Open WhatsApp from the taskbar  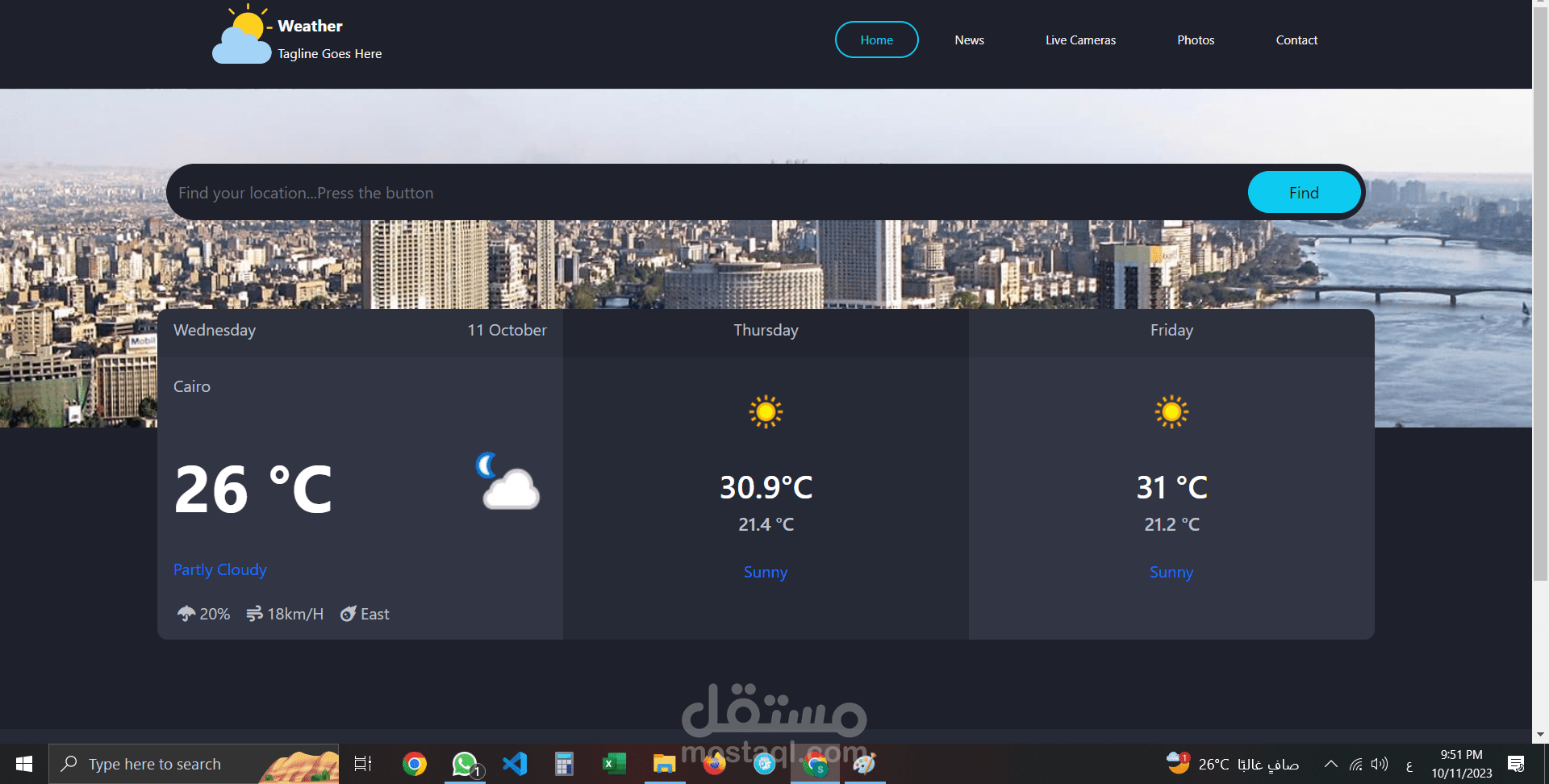coord(466,764)
